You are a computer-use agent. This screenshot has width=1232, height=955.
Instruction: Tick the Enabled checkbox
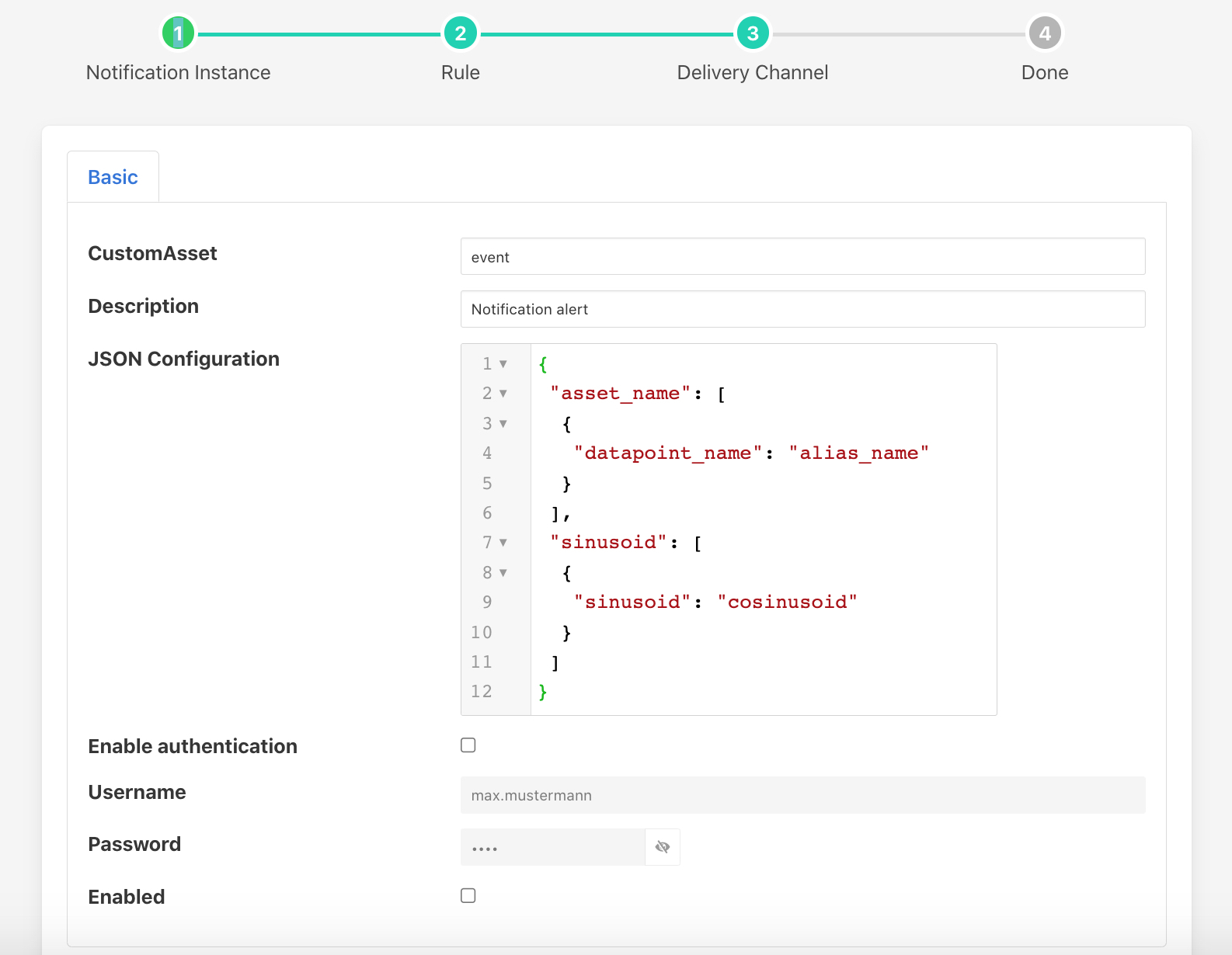click(x=468, y=896)
